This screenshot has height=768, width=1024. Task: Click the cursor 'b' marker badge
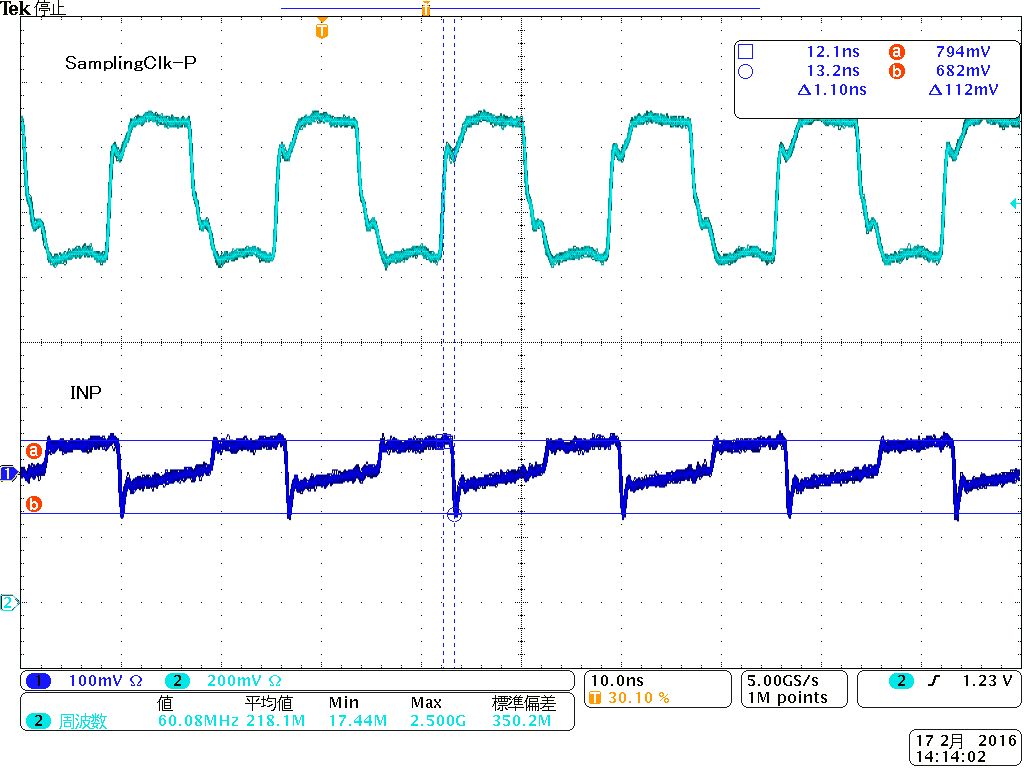click(32, 505)
